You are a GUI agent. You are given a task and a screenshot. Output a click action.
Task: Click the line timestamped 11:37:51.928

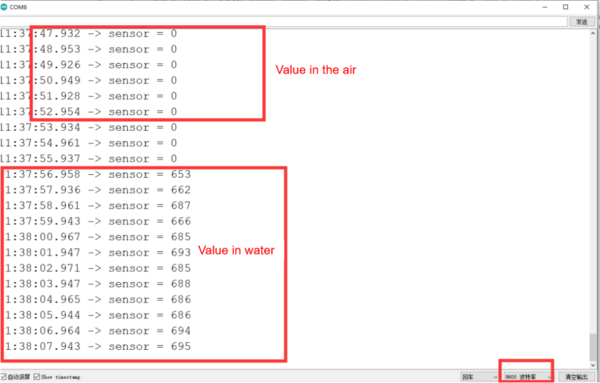[89, 96]
